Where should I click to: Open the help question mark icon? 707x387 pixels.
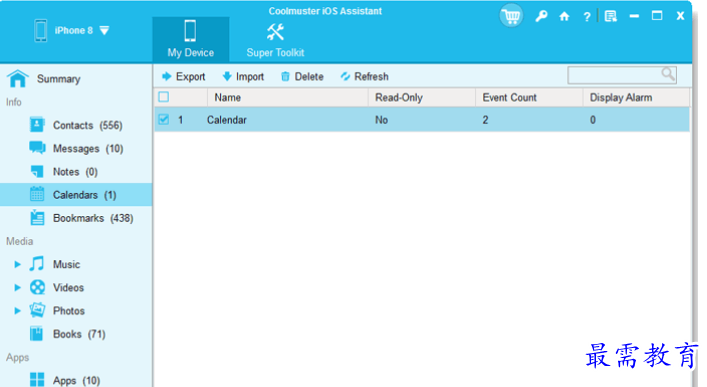587,17
